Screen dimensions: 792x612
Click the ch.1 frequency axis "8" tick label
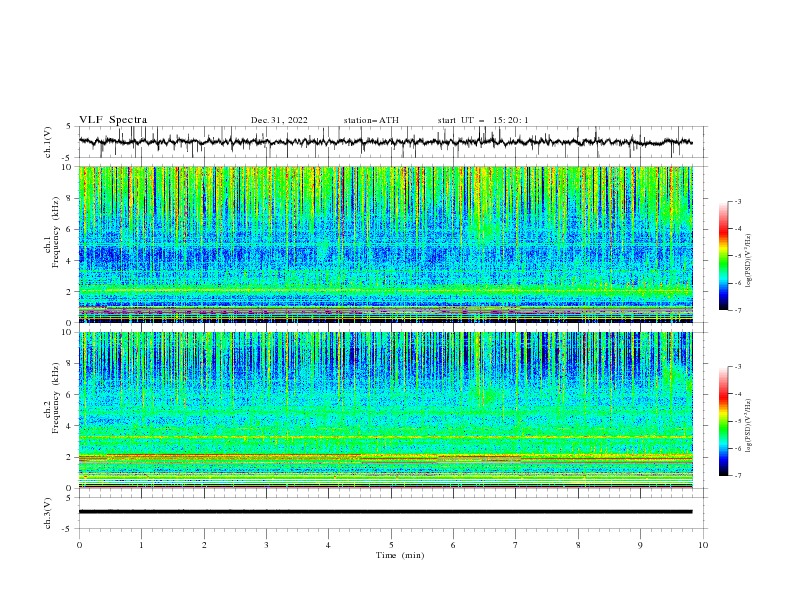tap(70, 198)
